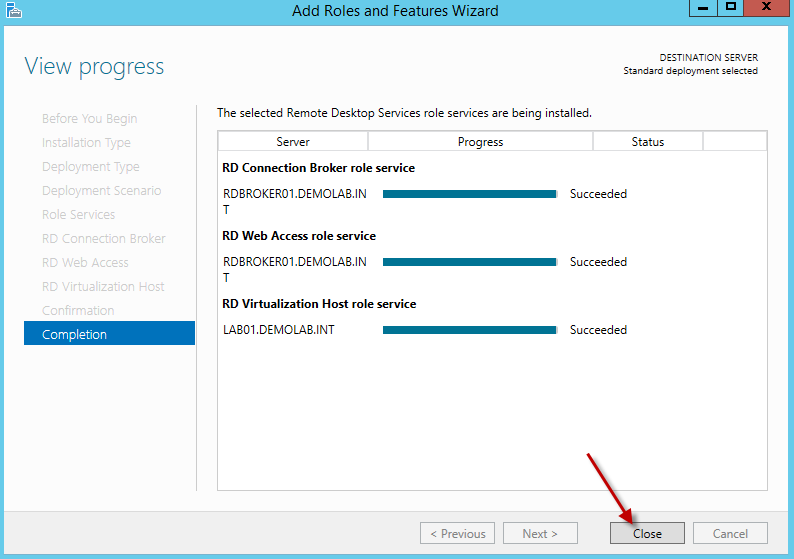
Task: Click the RD Connection Broker progress bar
Action: tap(469, 194)
